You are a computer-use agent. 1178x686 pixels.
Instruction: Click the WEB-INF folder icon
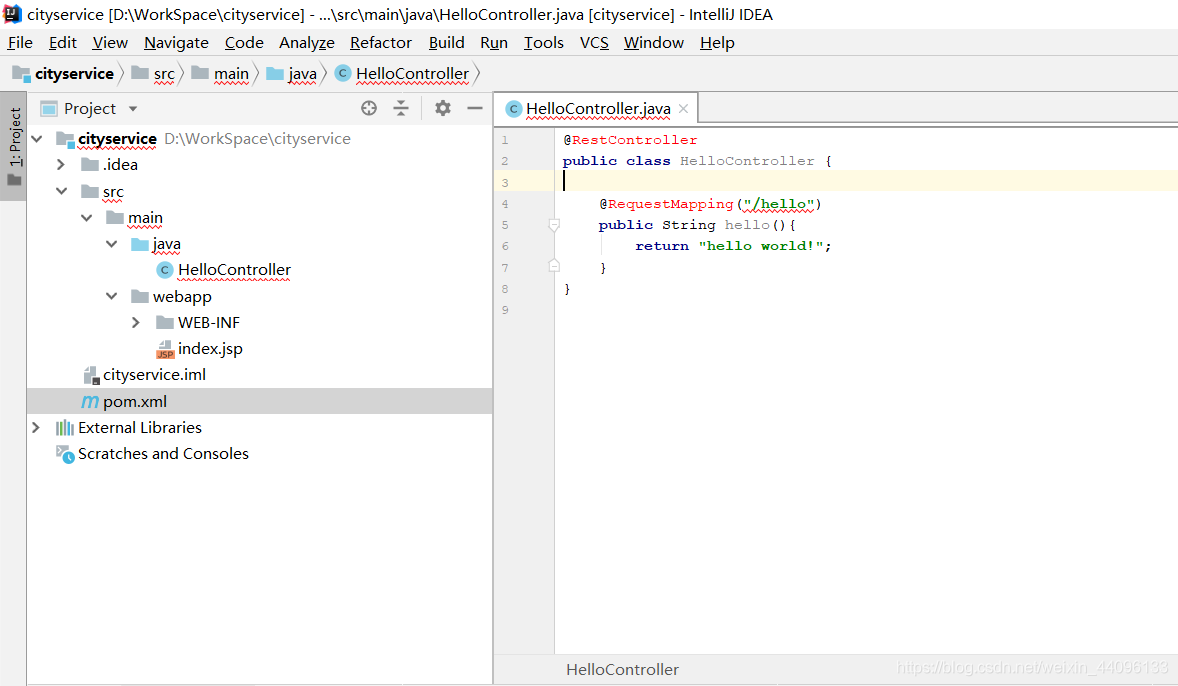tap(165, 322)
